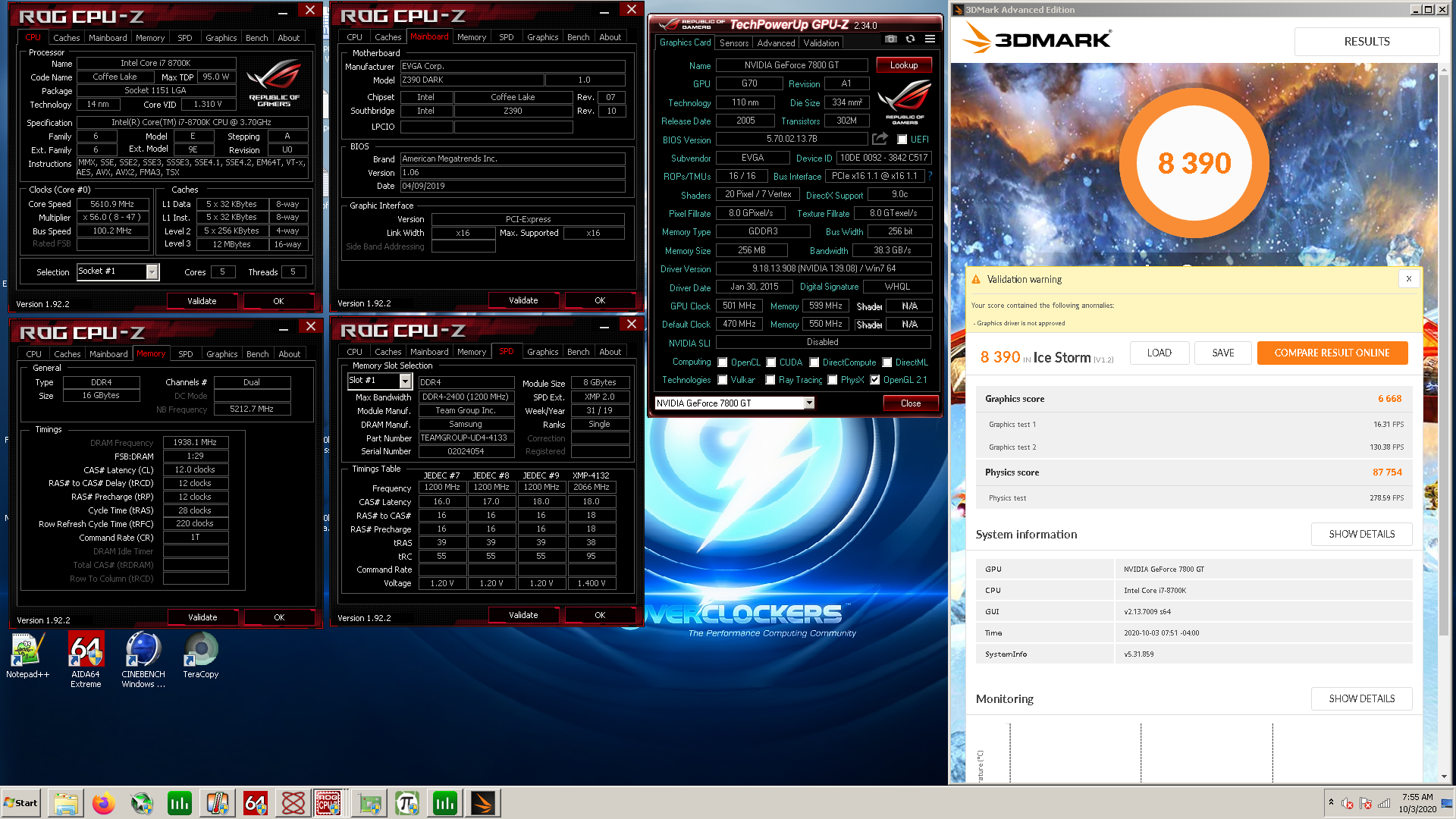Click the thermometer temperature app taskbar icon
The height and width of the screenshot is (819, 1456).
point(218,803)
